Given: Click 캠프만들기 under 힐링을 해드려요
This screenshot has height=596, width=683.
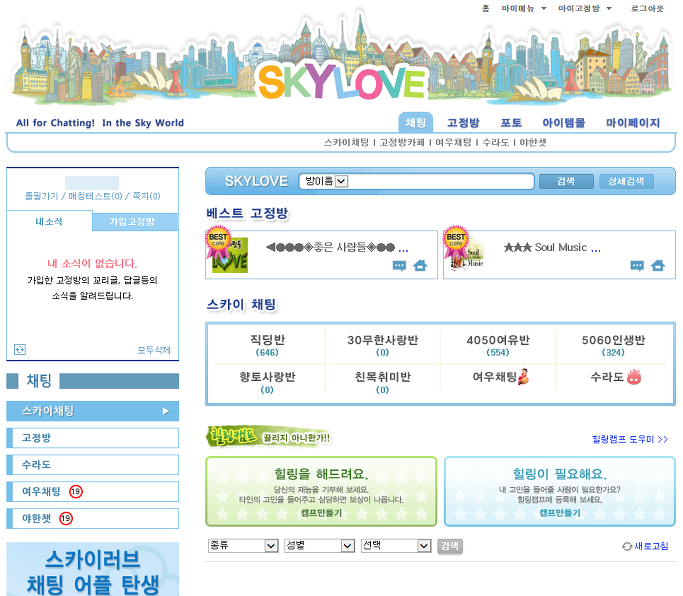Looking at the screenshot, I should pos(321,513).
